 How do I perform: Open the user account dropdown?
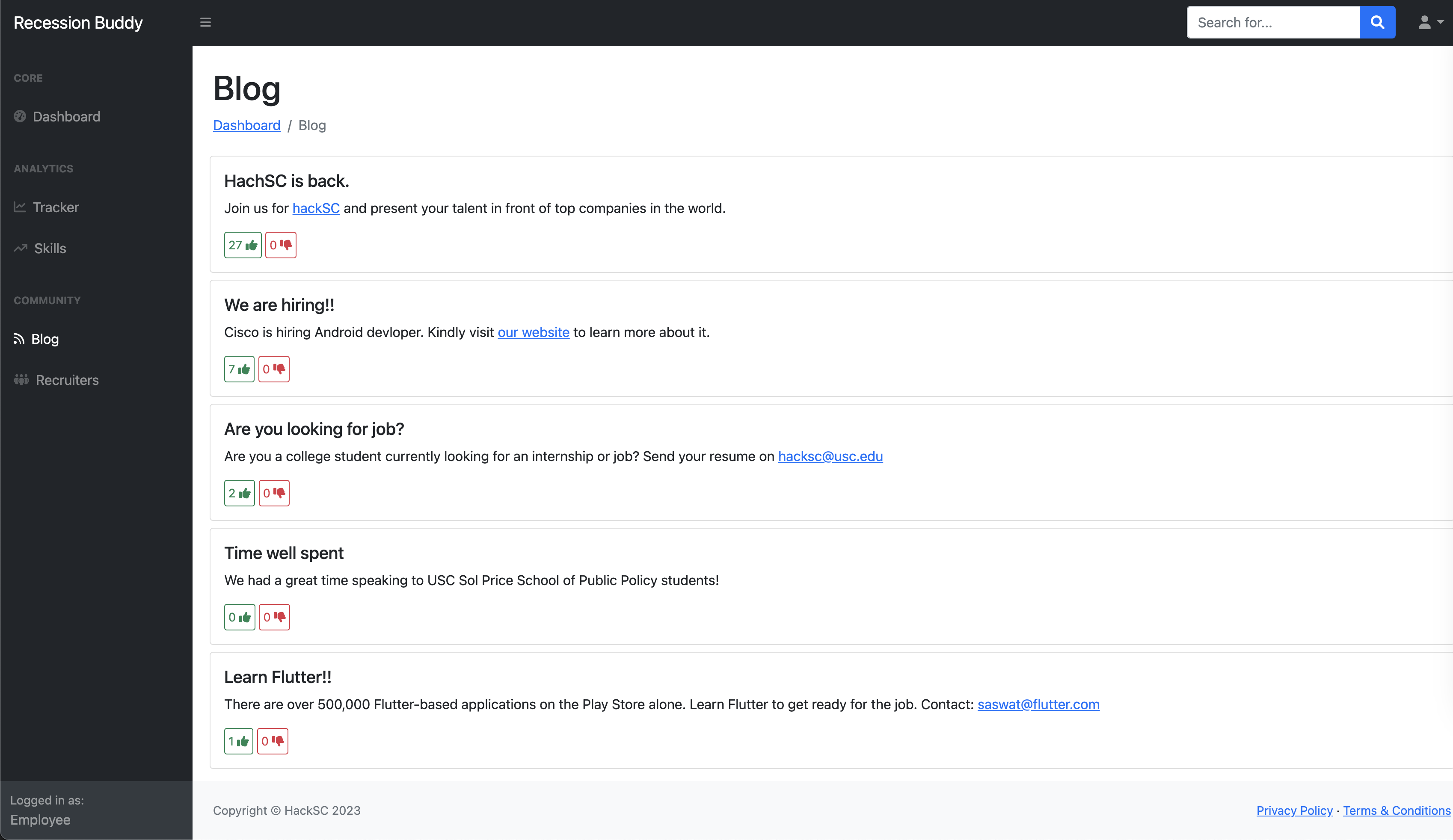pyautogui.click(x=1430, y=23)
